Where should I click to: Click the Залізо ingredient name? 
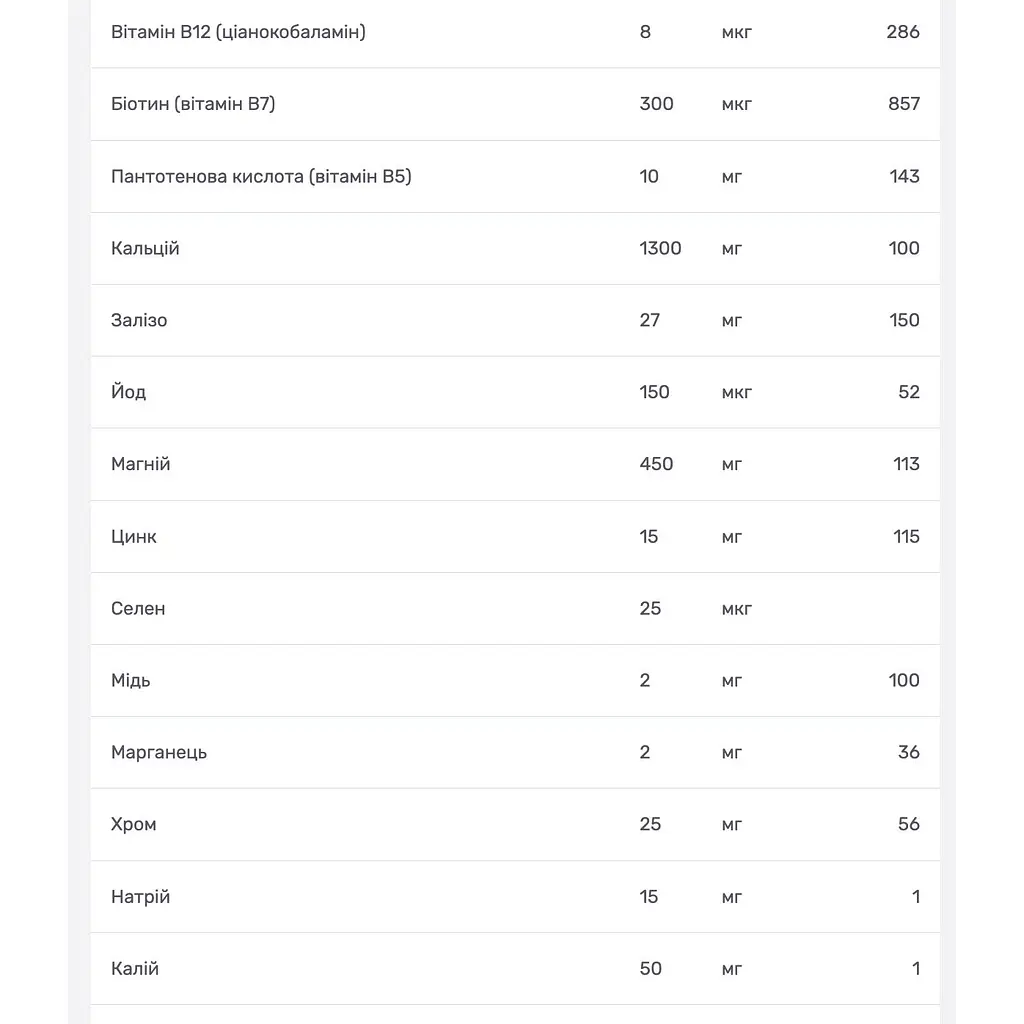(x=139, y=320)
